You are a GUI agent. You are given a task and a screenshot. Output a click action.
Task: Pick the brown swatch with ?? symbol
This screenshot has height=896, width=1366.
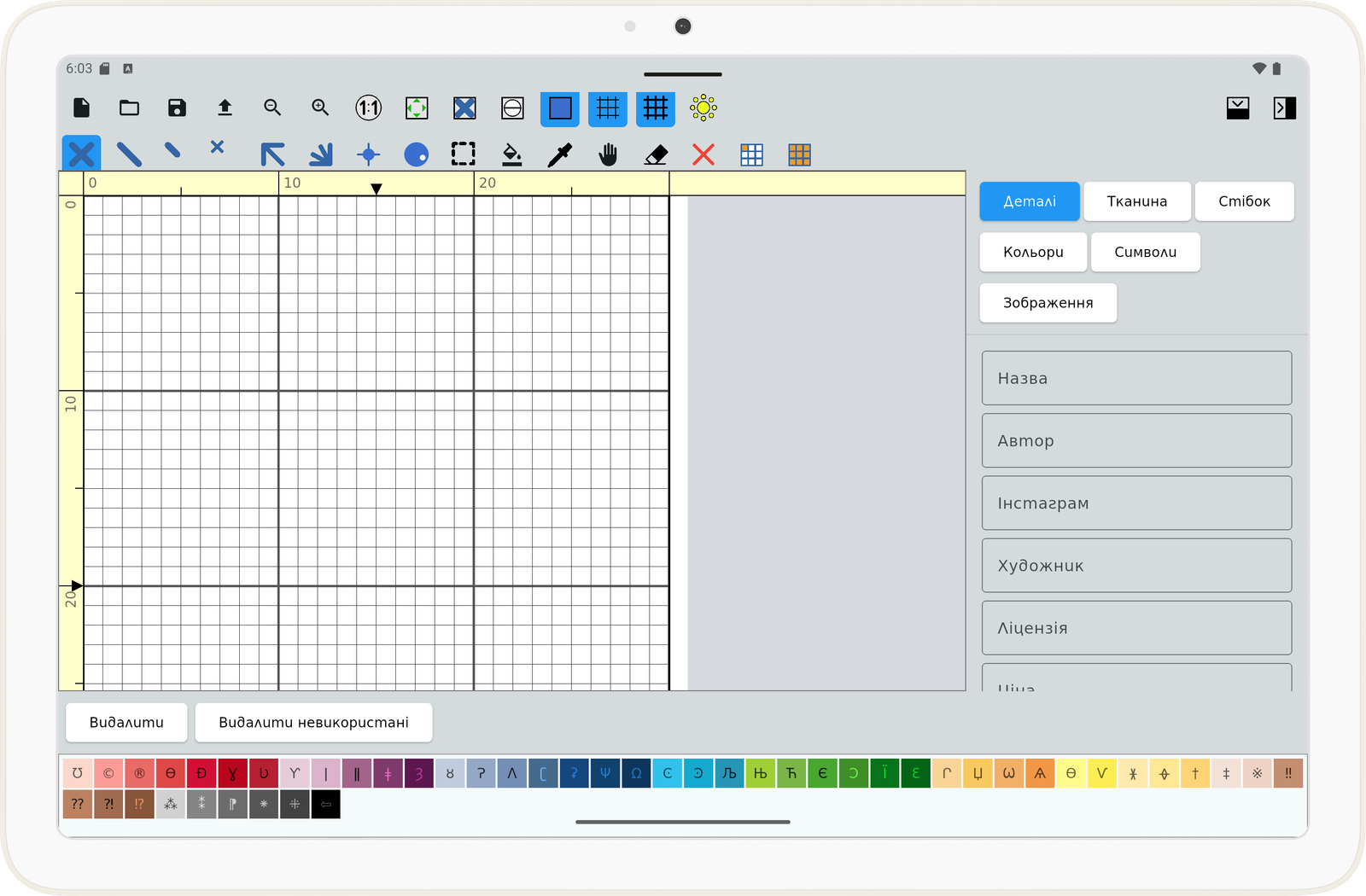point(78,804)
